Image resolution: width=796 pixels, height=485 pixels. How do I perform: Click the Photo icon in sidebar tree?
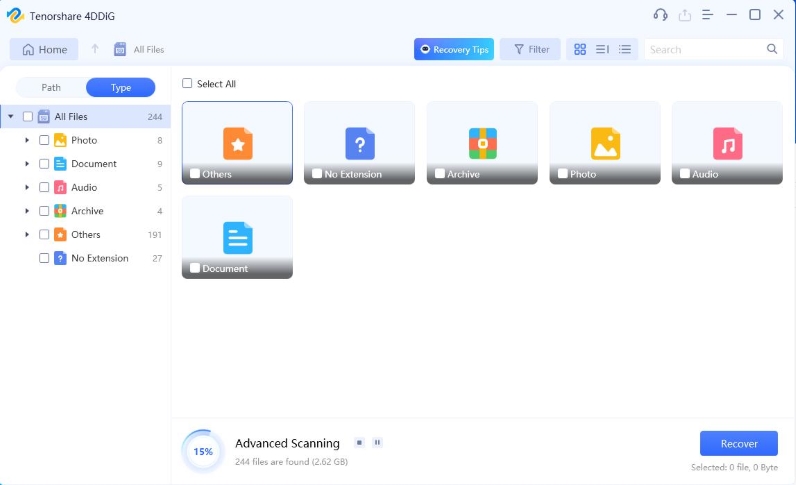point(60,140)
